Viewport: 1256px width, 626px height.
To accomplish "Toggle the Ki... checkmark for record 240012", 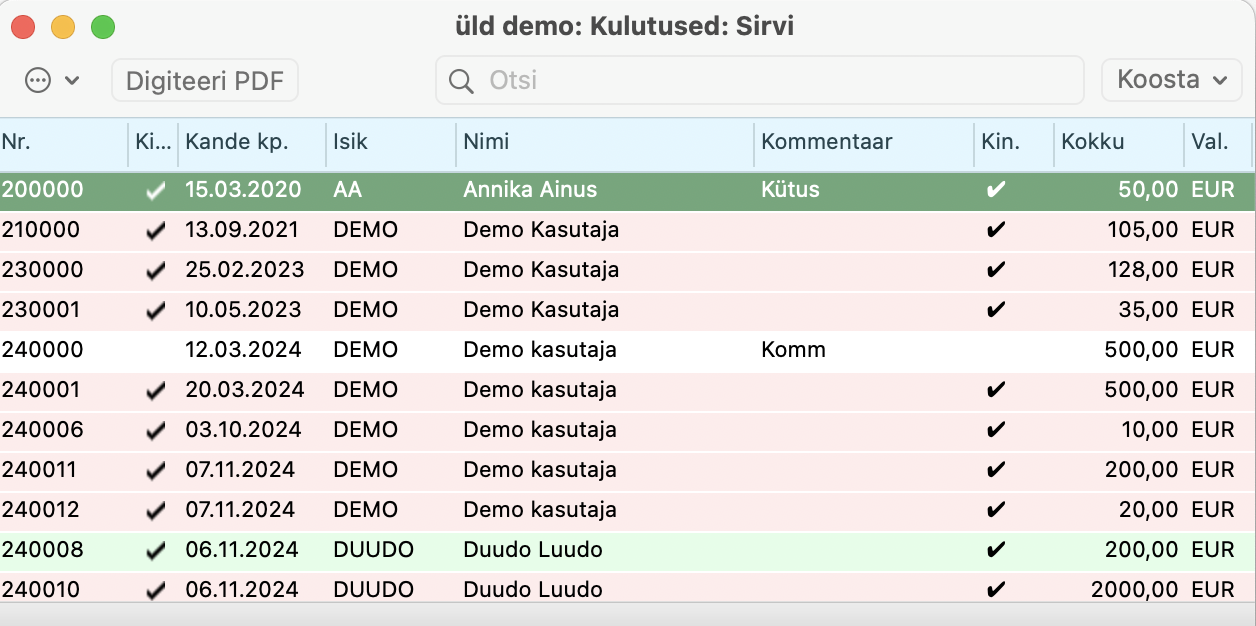I will (155, 511).
